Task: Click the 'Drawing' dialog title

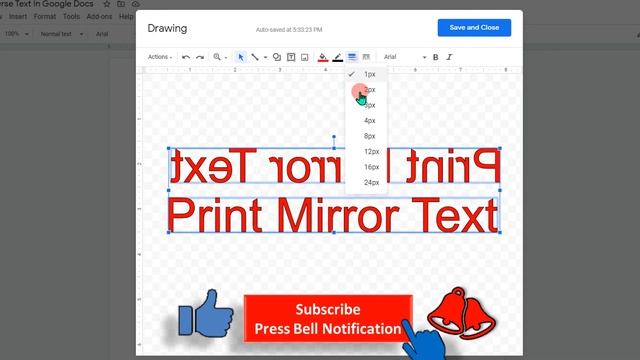Action: tap(167, 29)
